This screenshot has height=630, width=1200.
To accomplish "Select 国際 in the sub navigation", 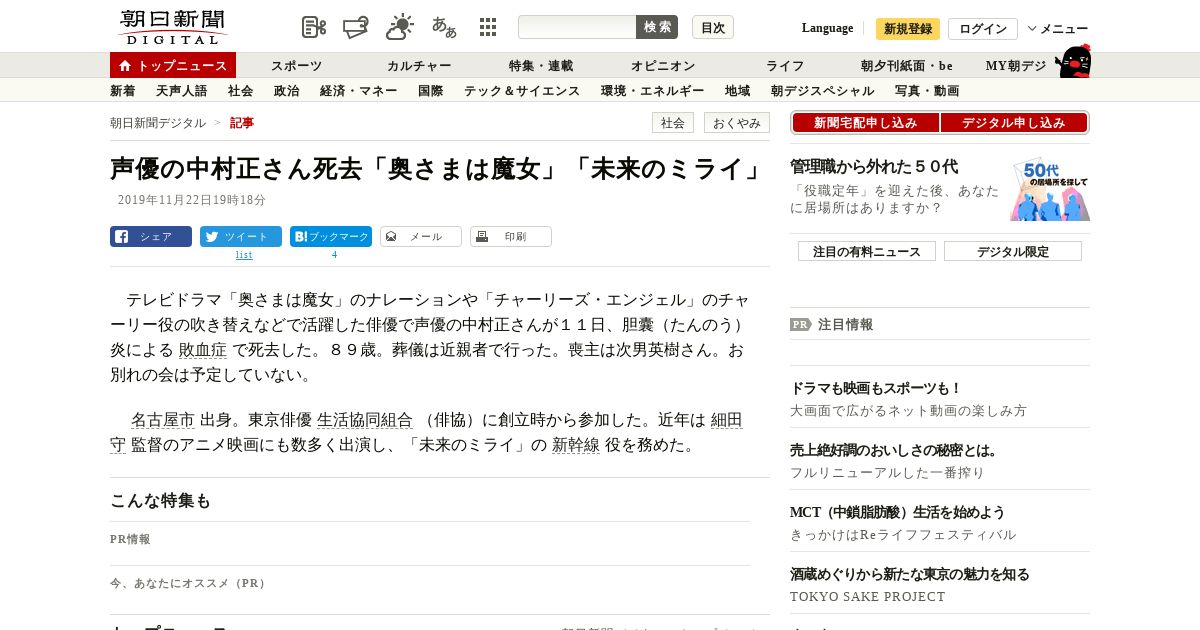I will [x=431, y=91].
